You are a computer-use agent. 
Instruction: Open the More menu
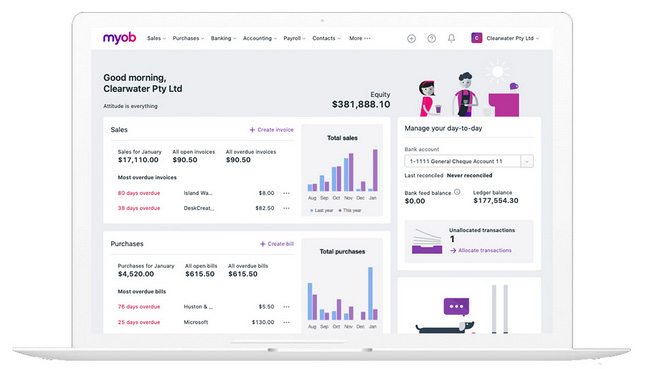click(x=360, y=38)
